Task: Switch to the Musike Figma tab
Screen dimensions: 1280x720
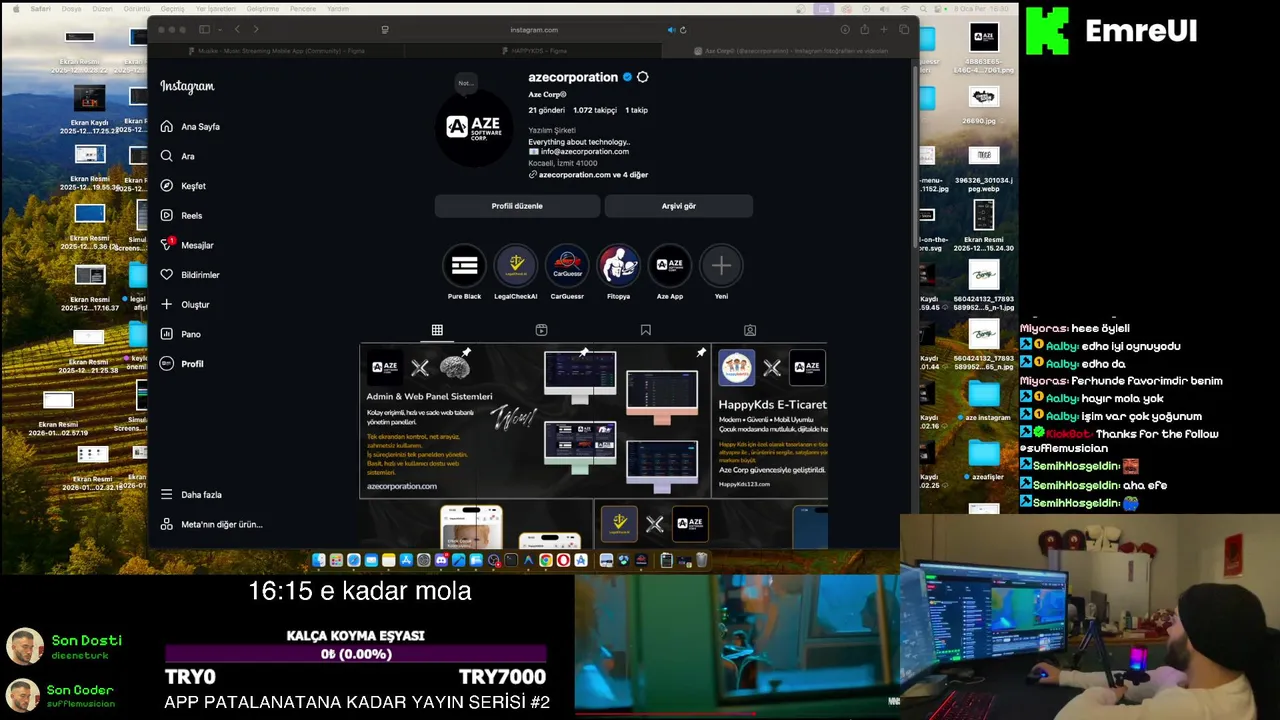Action: [x=276, y=51]
